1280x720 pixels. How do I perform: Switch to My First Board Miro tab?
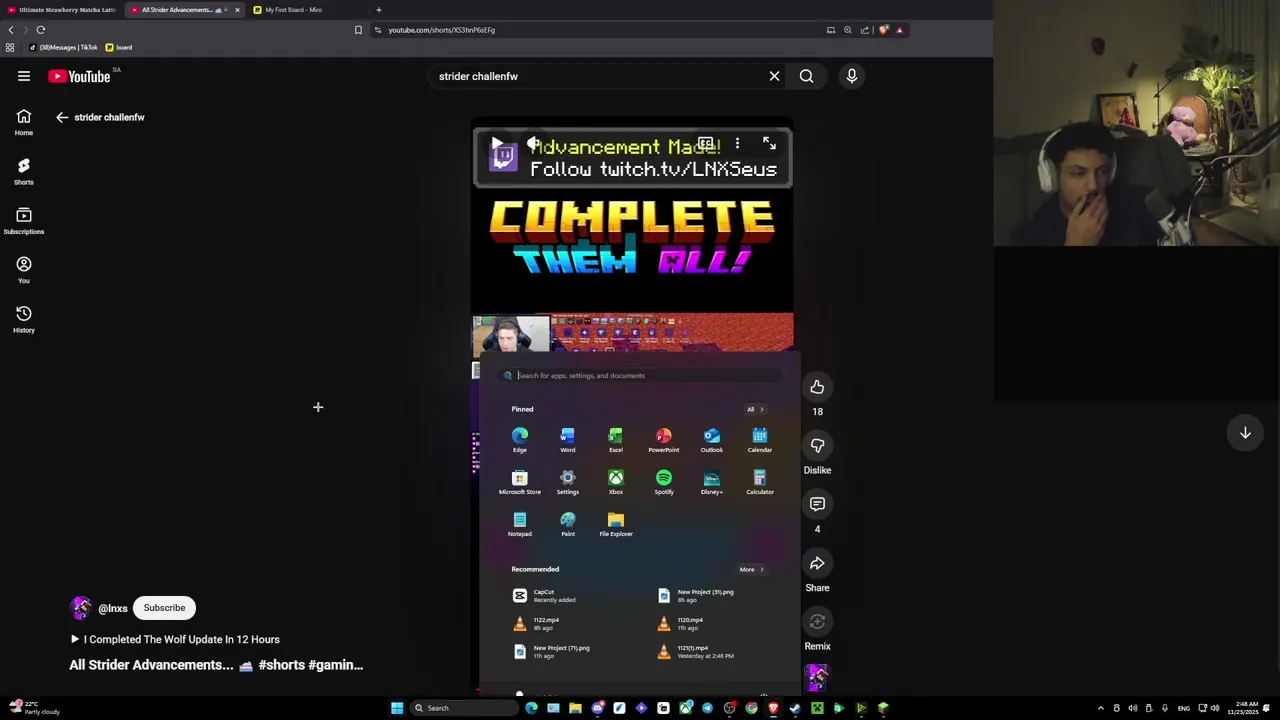point(293,10)
